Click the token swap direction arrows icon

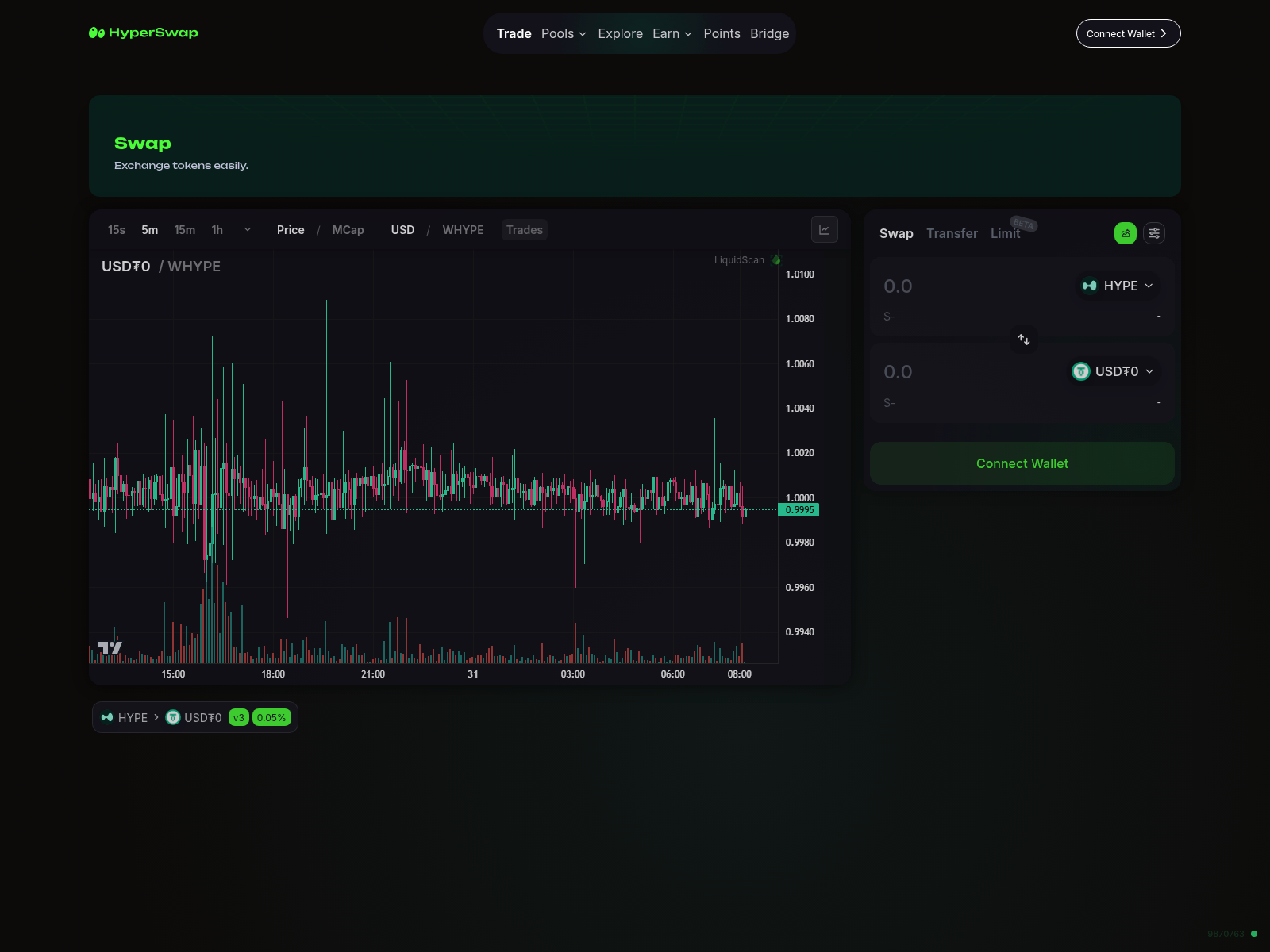1023,340
